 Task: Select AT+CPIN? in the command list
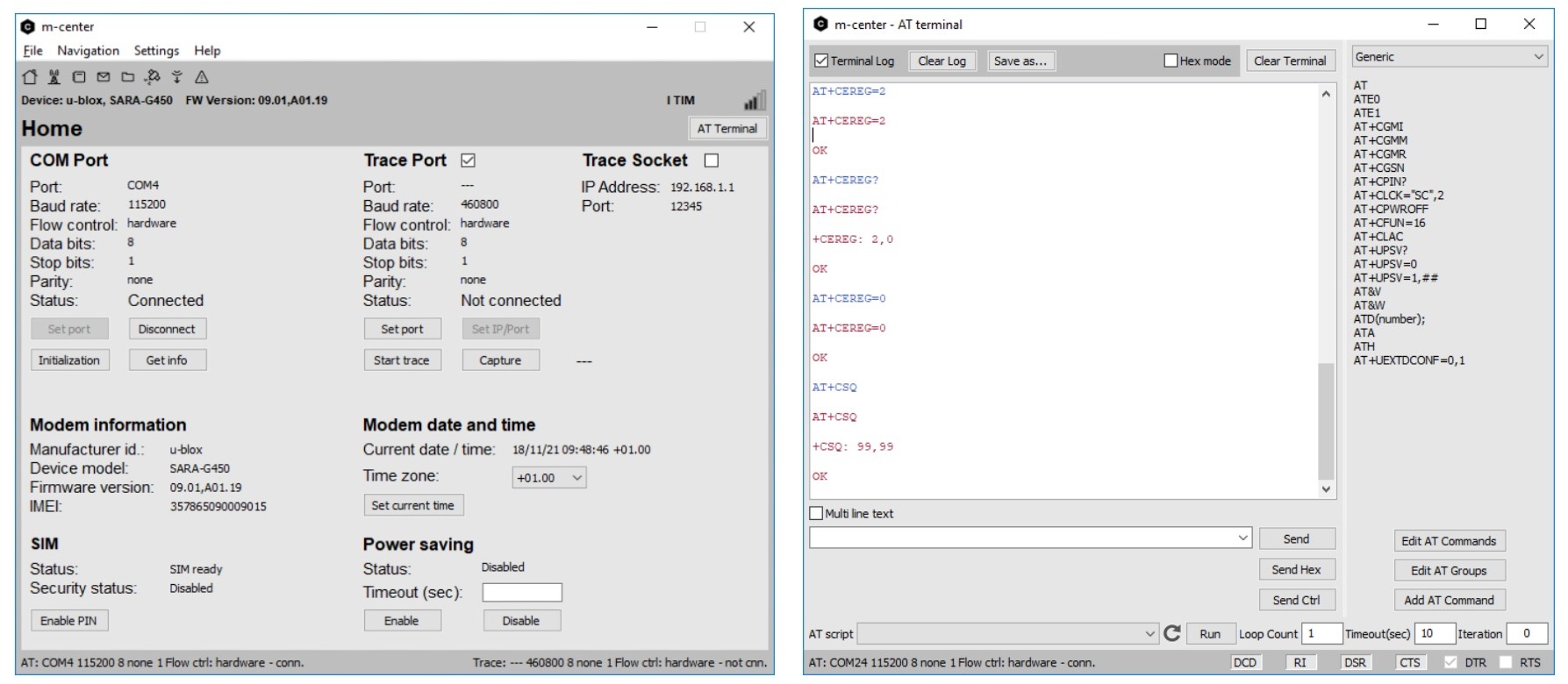(1380, 182)
